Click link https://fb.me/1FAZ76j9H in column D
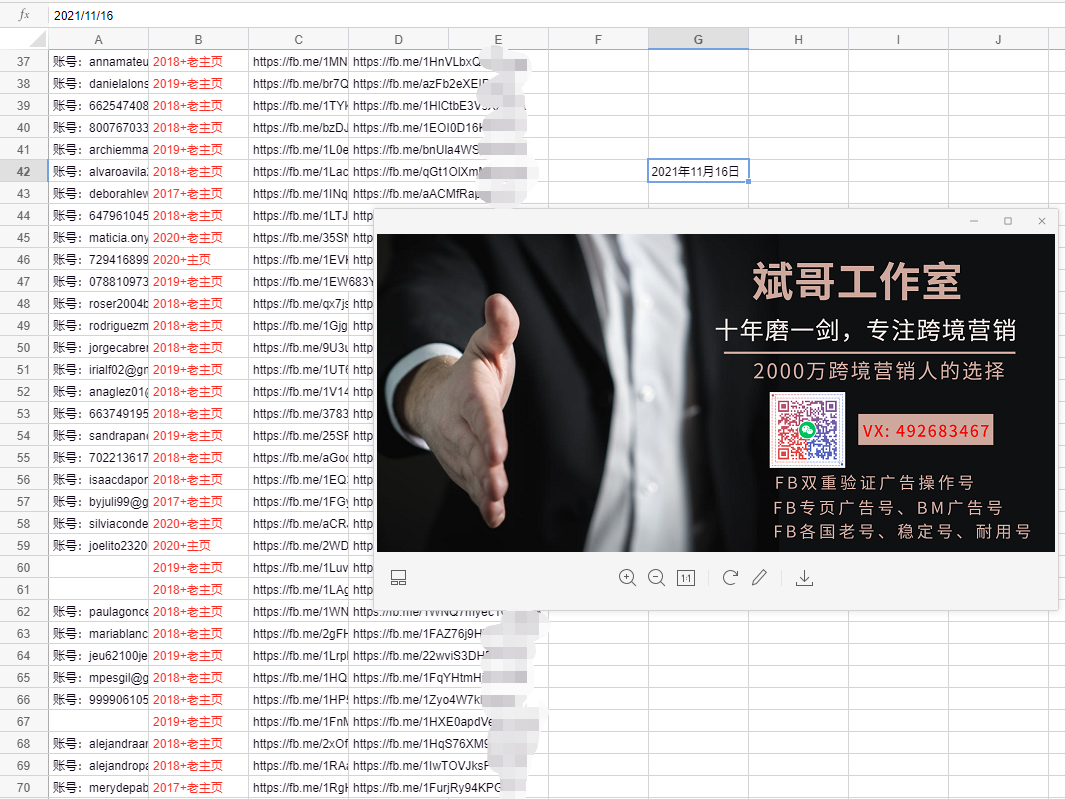The width and height of the screenshot is (1065, 799). click(x=417, y=633)
